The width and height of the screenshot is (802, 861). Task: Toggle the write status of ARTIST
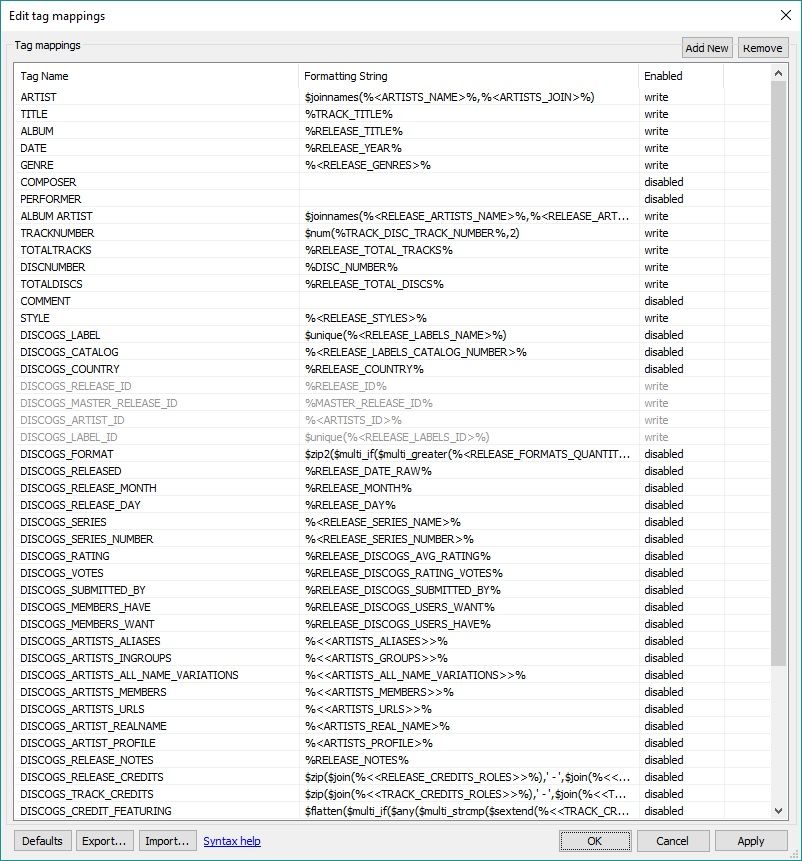point(656,97)
